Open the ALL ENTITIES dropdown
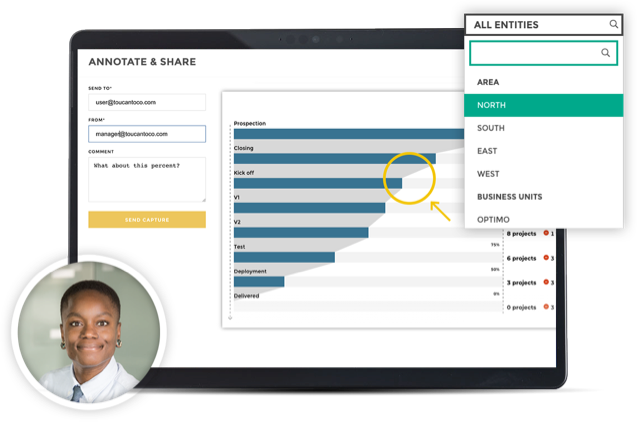The image size is (637, 422). click(x=540, y=25)
